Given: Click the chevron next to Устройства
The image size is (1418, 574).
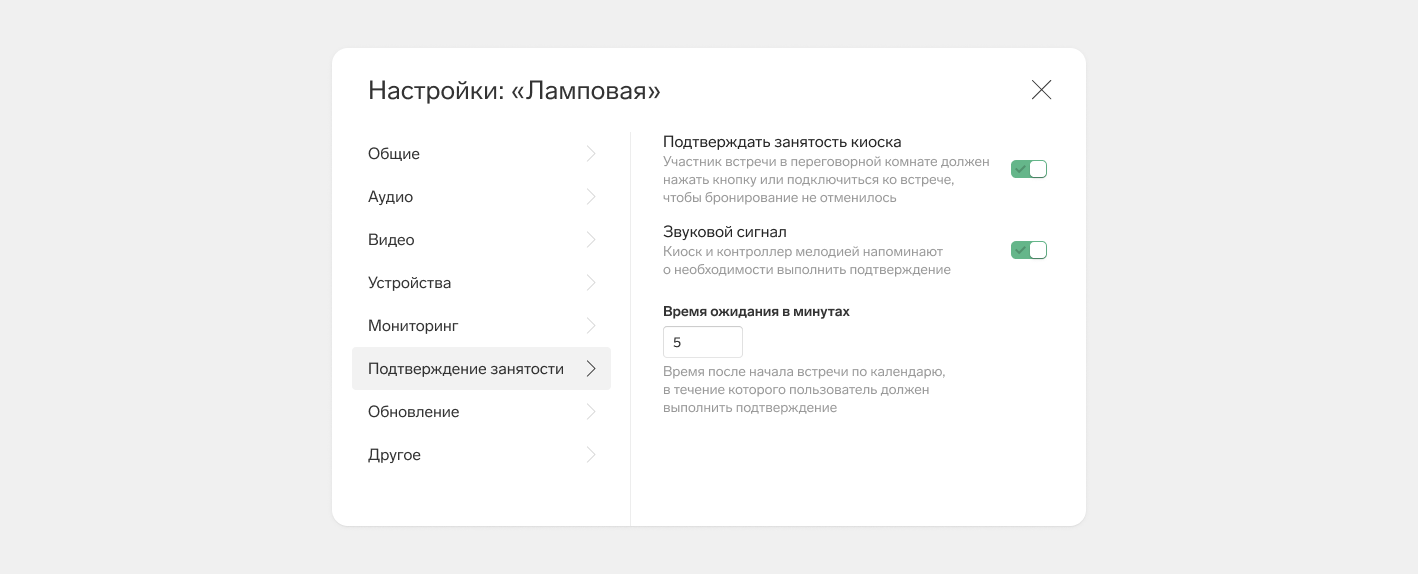Looking at the screenshot, I should 591,283.
